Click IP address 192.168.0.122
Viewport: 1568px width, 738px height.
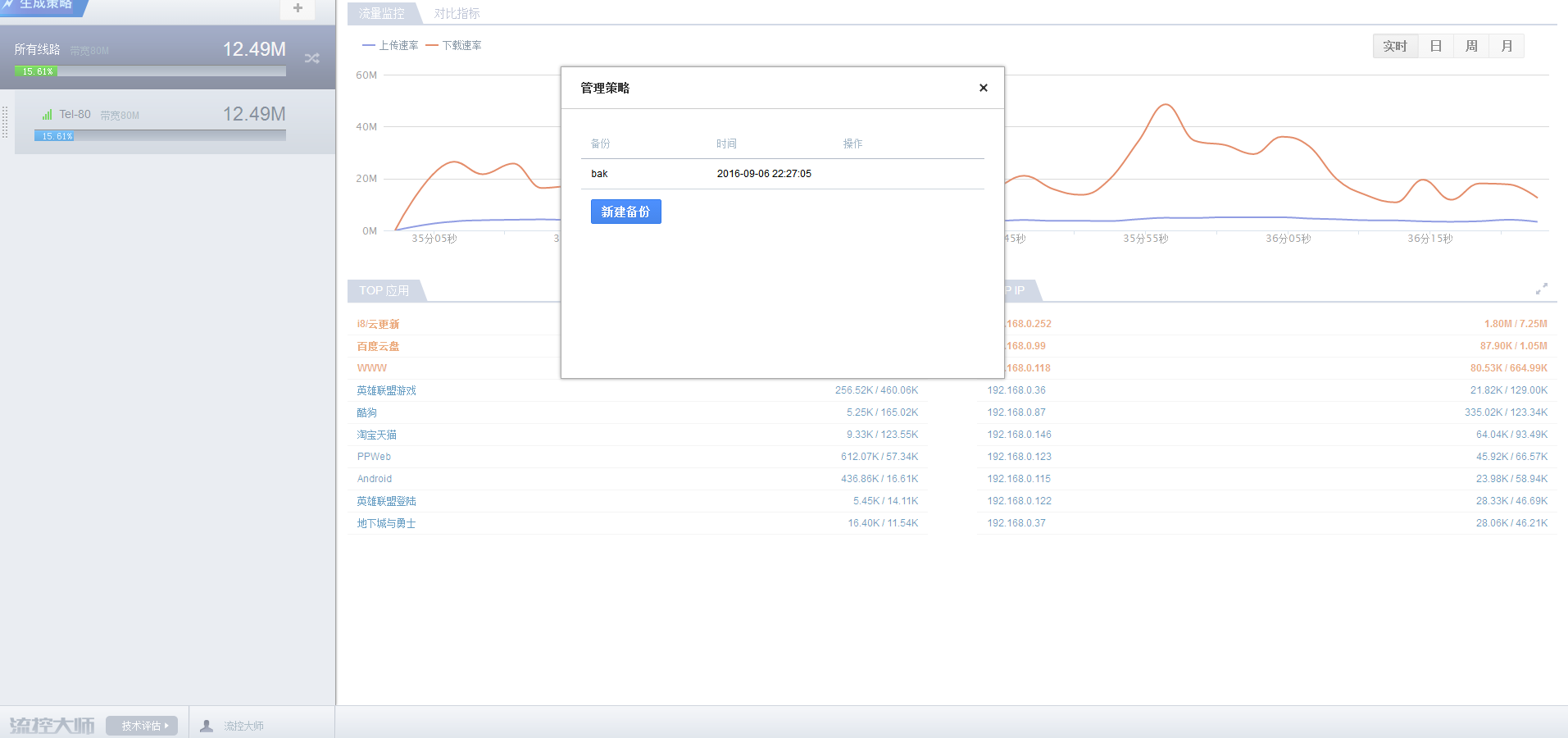1019,501
